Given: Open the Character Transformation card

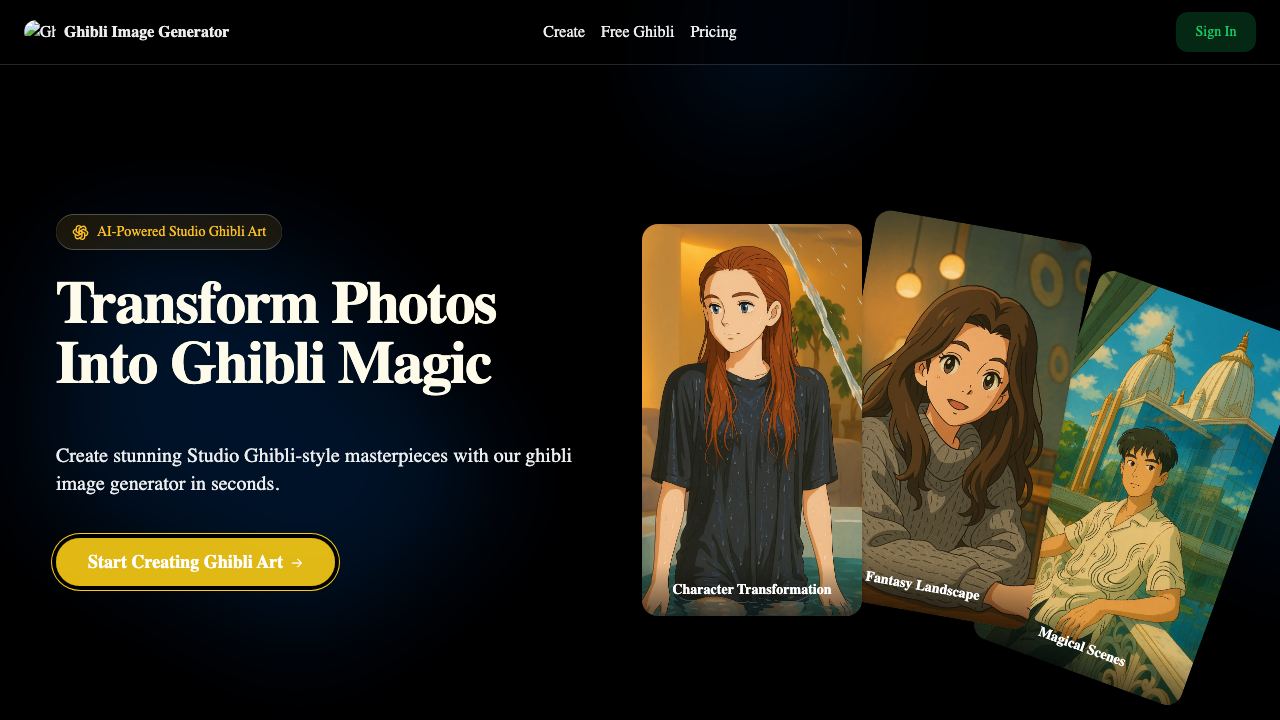Looking at the screenshot, I should (752, 420).
